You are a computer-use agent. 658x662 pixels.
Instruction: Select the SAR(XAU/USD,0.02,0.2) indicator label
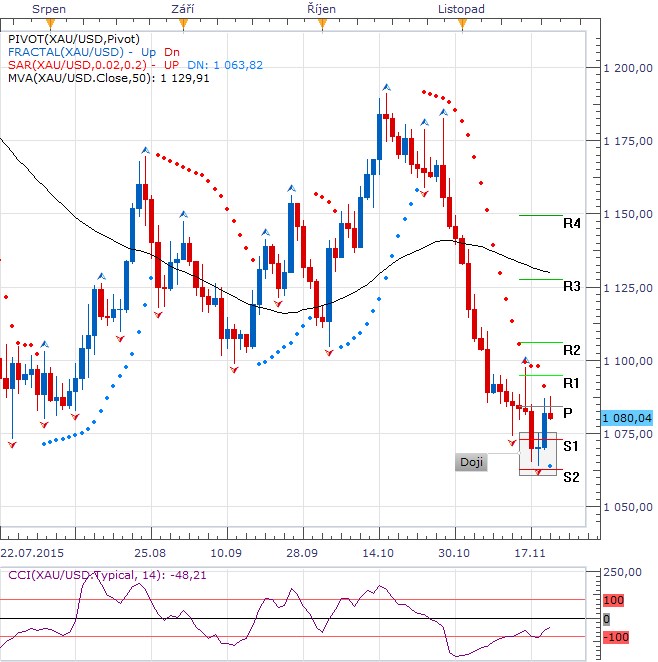pos(77,65)
